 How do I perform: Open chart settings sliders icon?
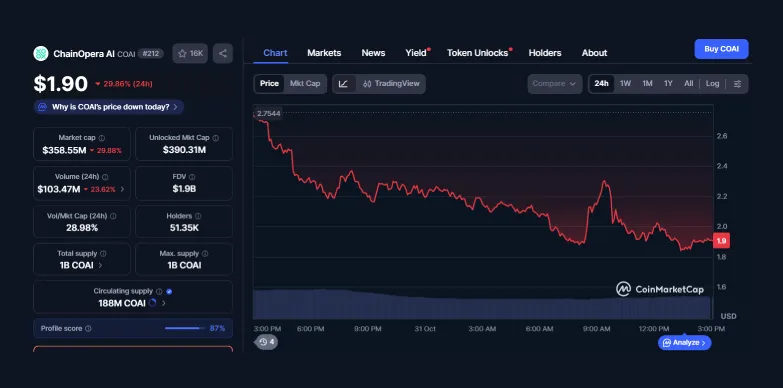pyautogui.click(x=737, y=84)
